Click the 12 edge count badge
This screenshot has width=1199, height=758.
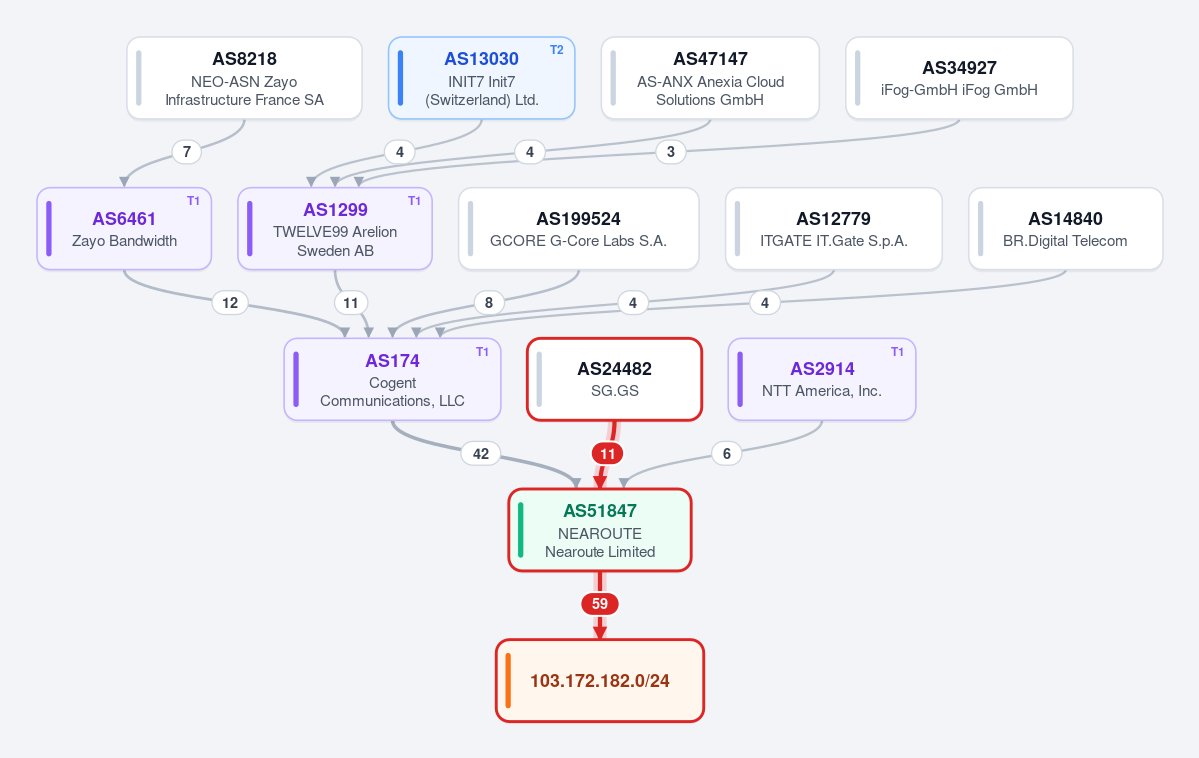[x=229, y=303]
